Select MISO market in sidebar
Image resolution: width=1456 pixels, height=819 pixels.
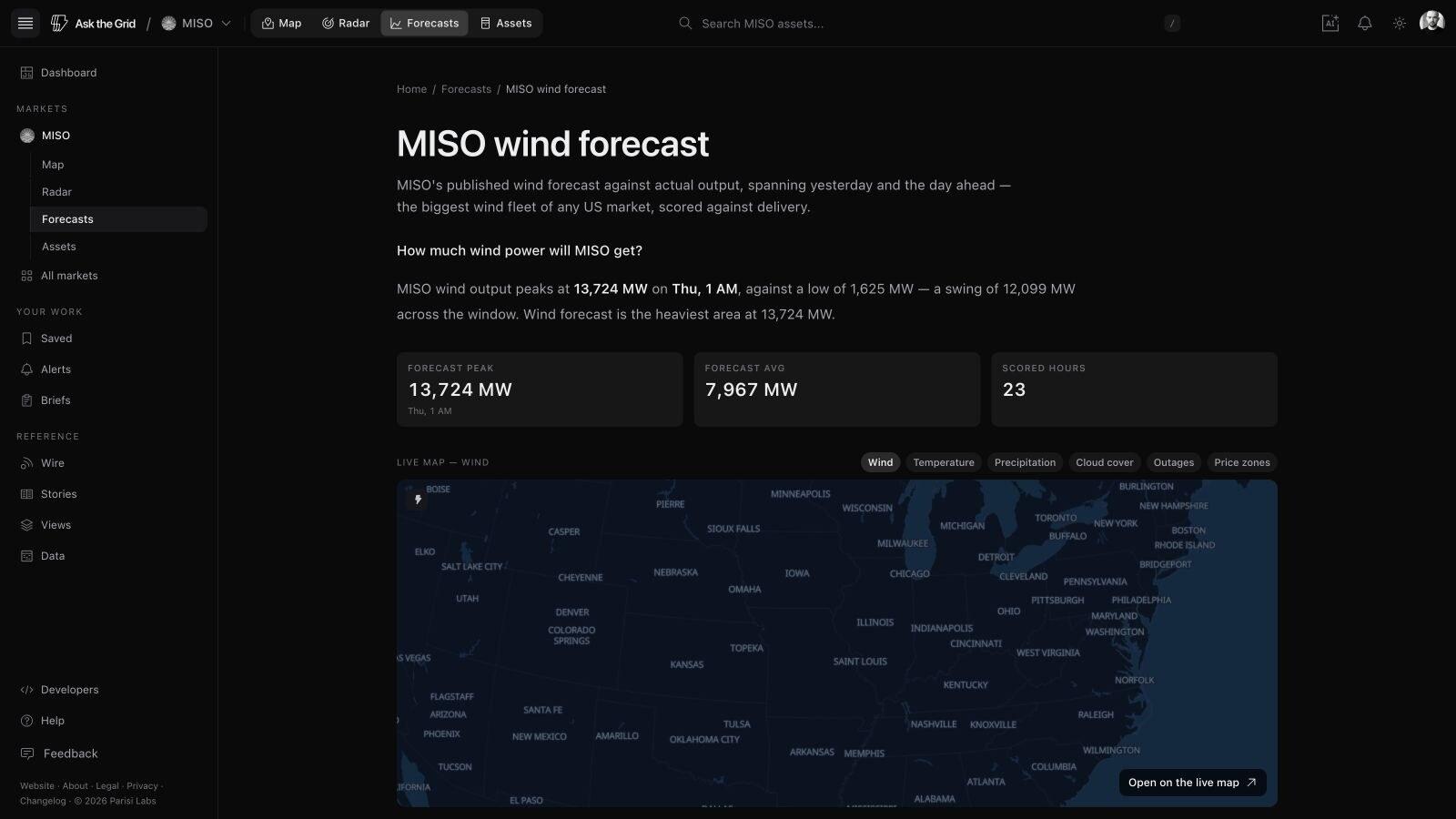pos(109,136)
